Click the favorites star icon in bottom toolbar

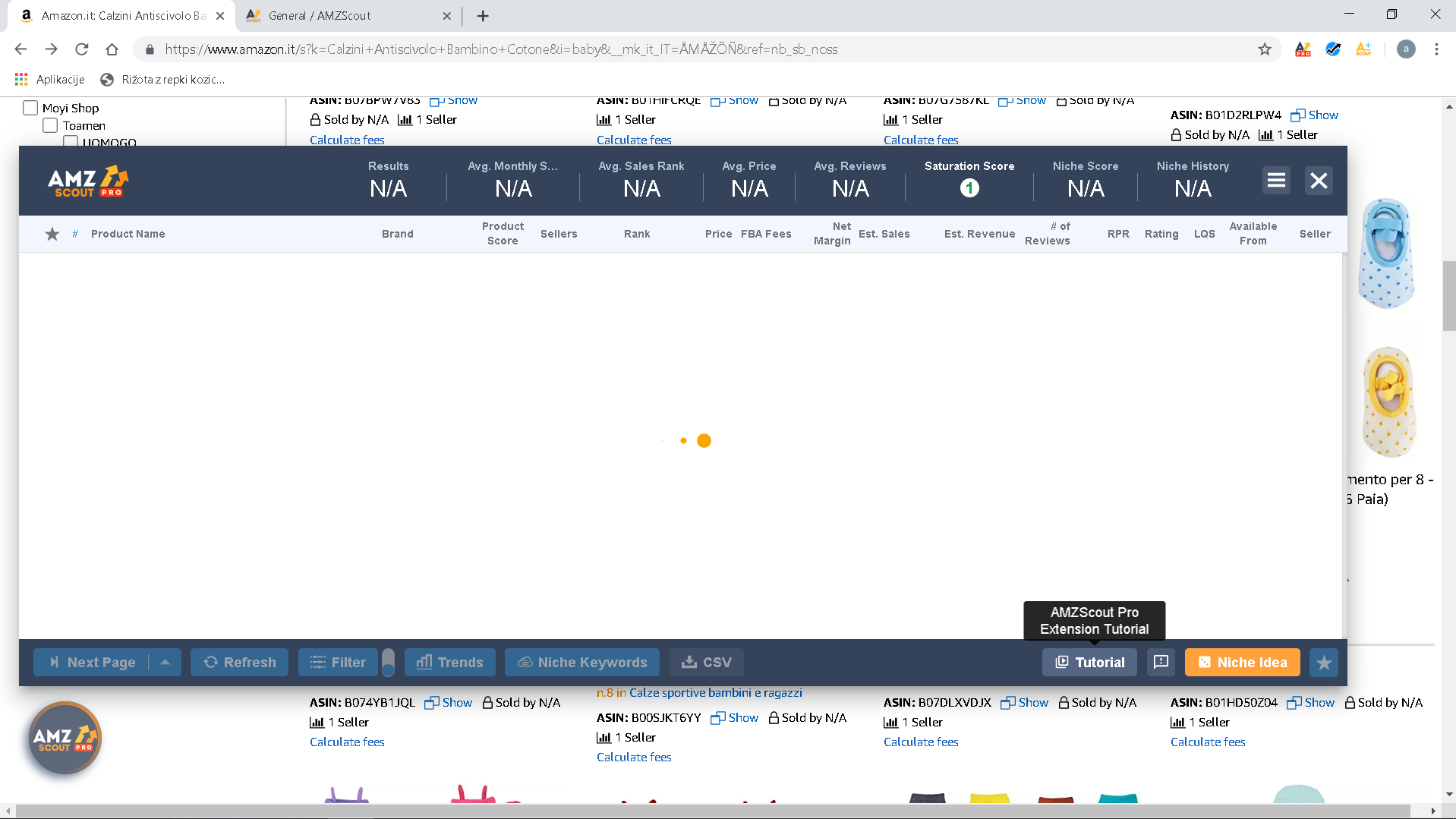coord(1324,663)
